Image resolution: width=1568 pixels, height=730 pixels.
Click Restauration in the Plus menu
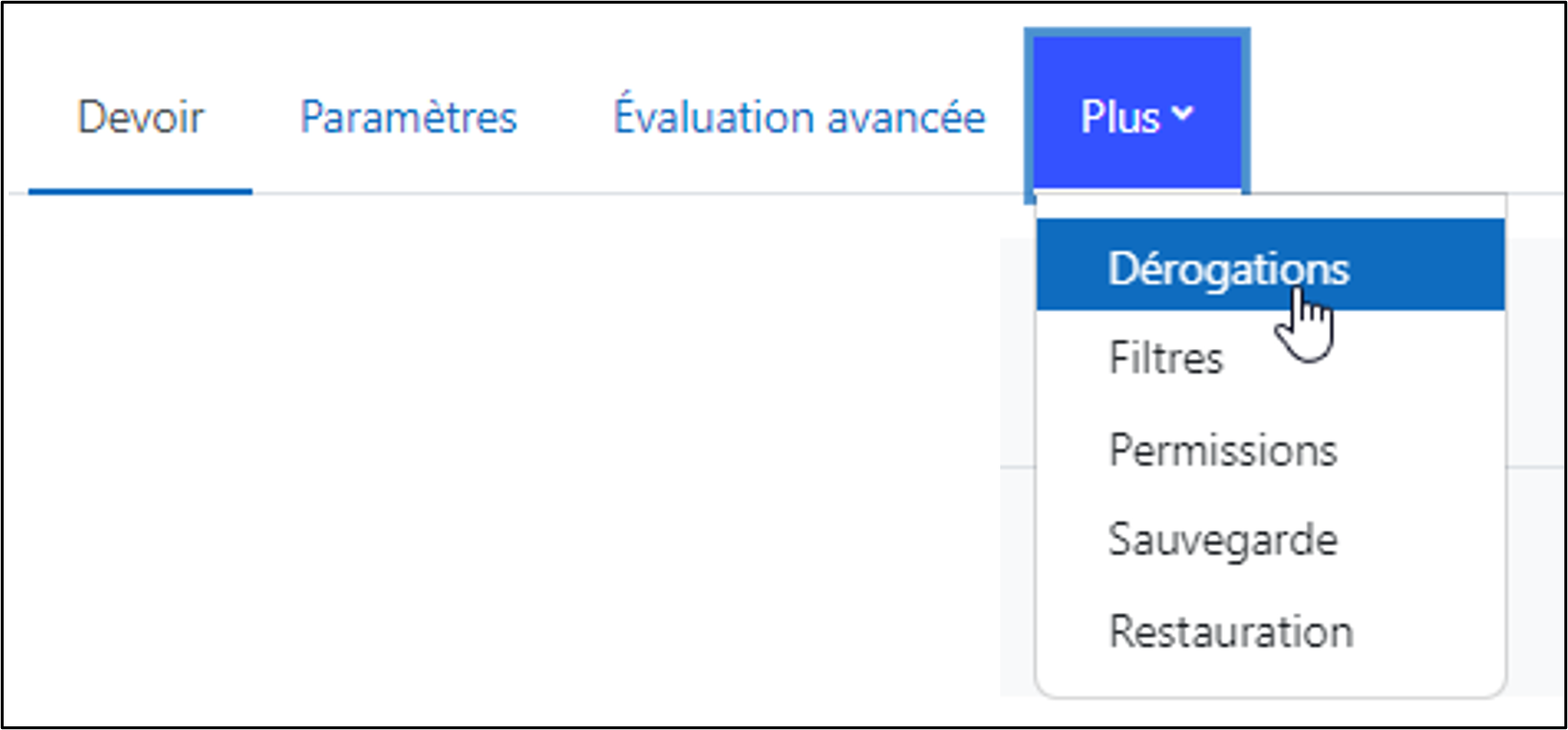[x=1231, y=632]
